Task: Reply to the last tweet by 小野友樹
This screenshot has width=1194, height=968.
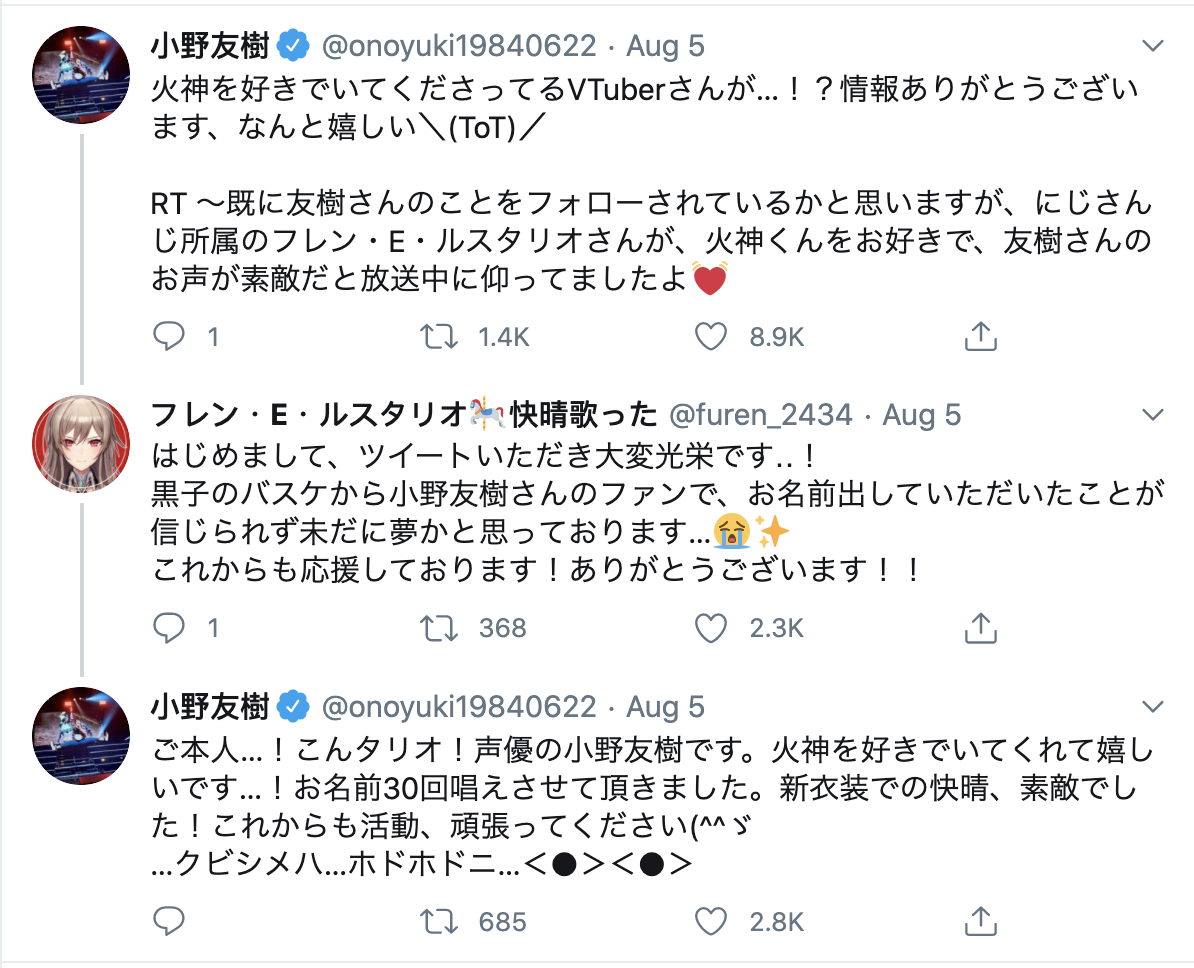Action: pyautogui.click(x=169, y=920)
